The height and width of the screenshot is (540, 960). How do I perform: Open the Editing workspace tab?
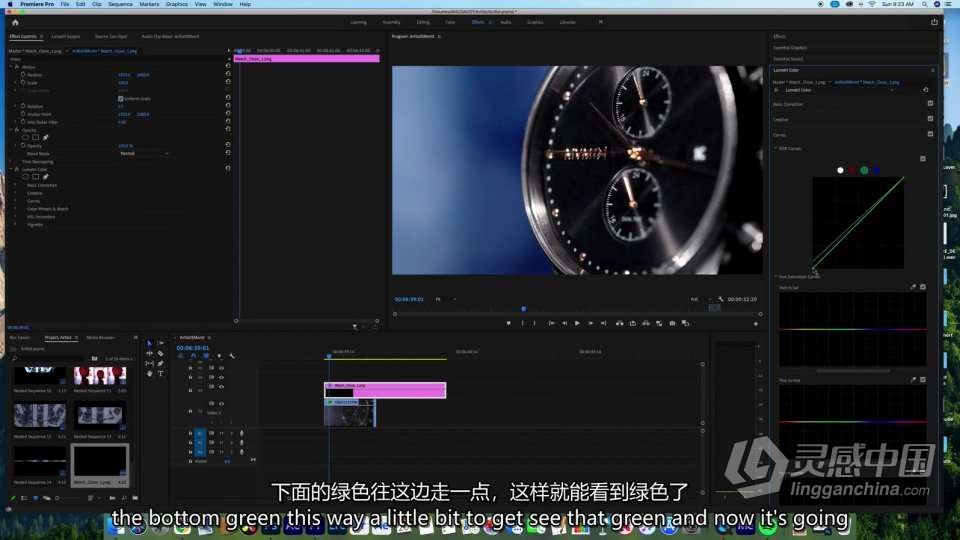pyautogui.click(x=423, y=22)
